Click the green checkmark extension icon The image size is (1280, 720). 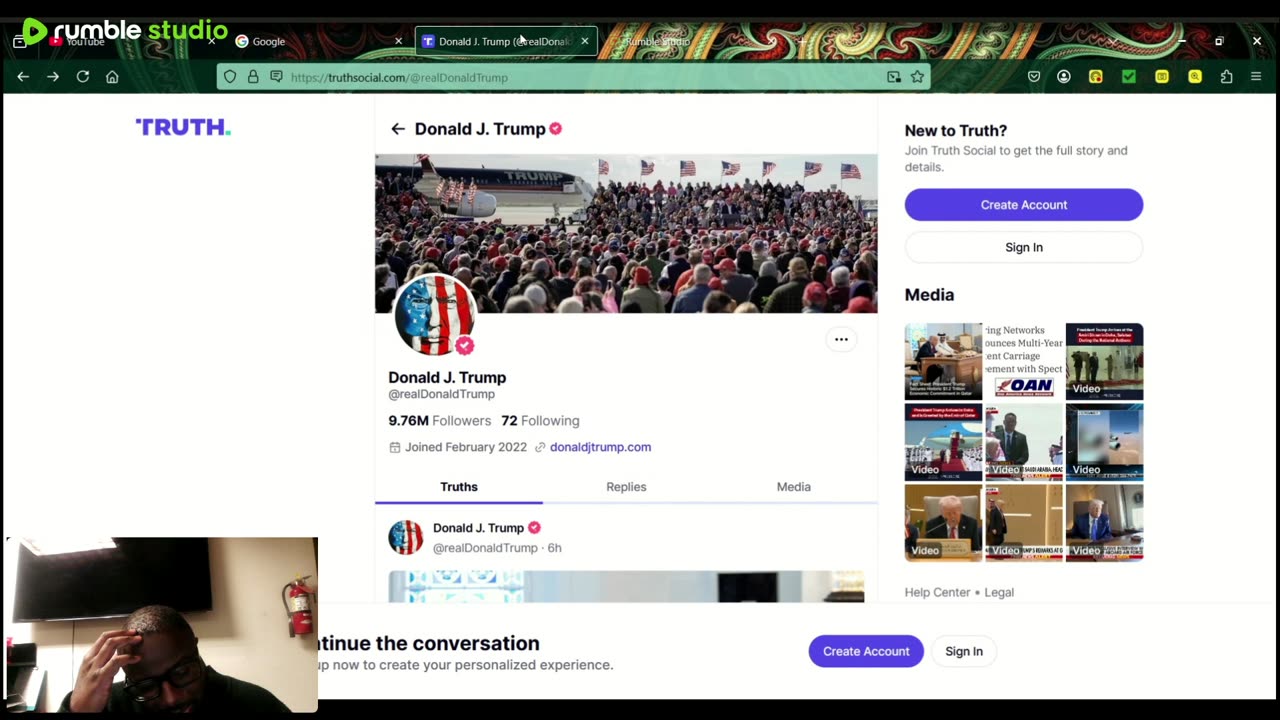tap(1129, 77)
